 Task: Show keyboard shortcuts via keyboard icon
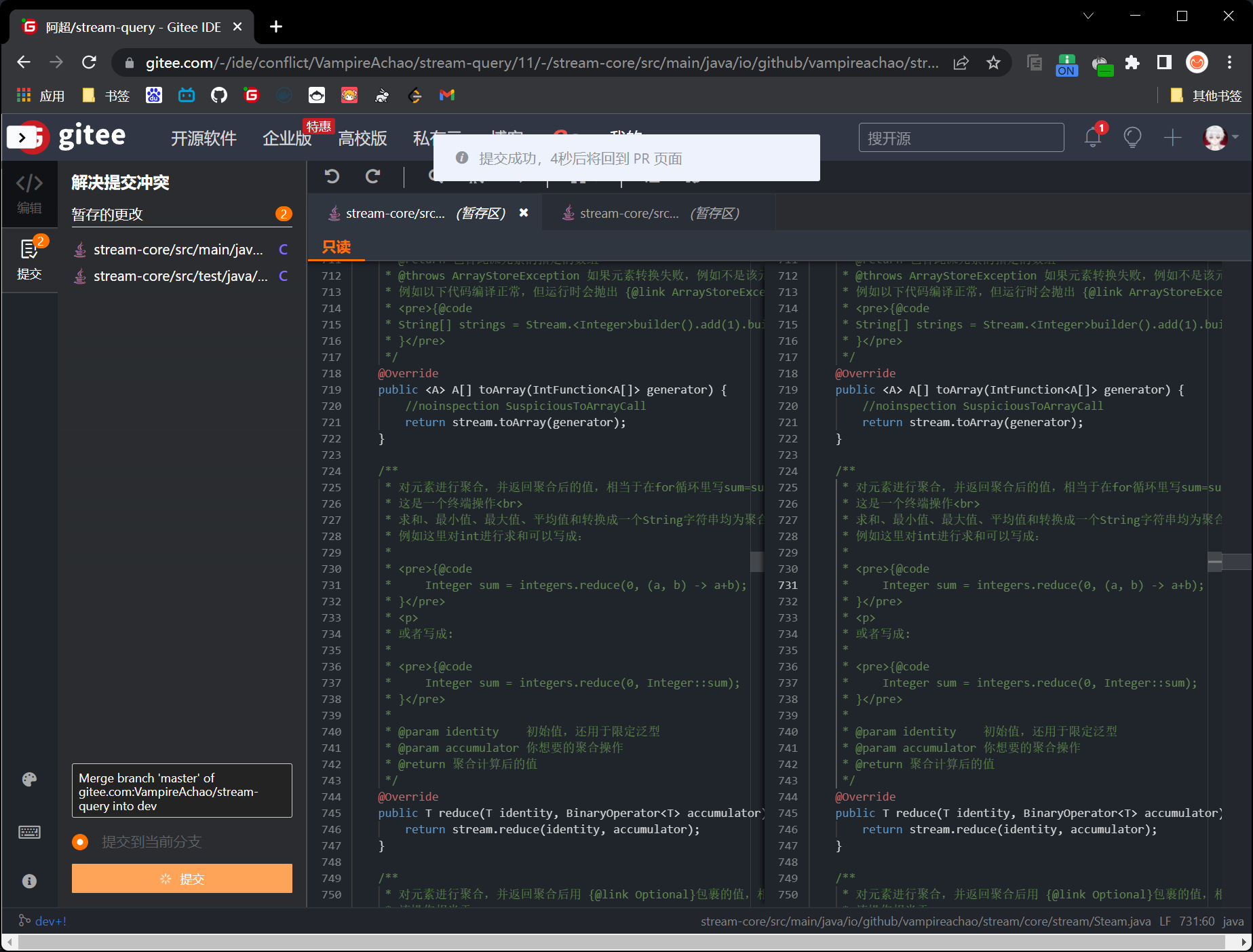tap(29, 832)
